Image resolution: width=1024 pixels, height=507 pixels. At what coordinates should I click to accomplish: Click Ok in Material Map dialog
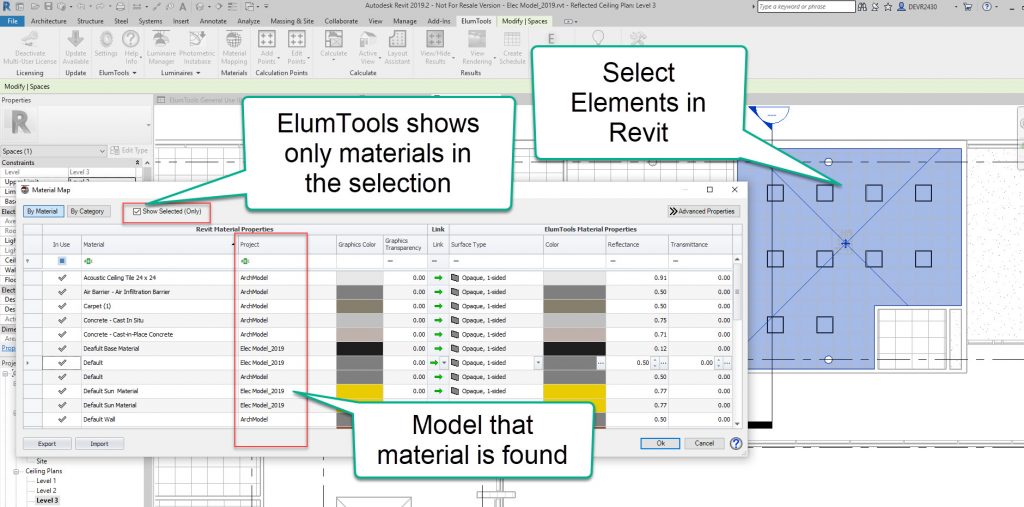[x=660, y=443]
